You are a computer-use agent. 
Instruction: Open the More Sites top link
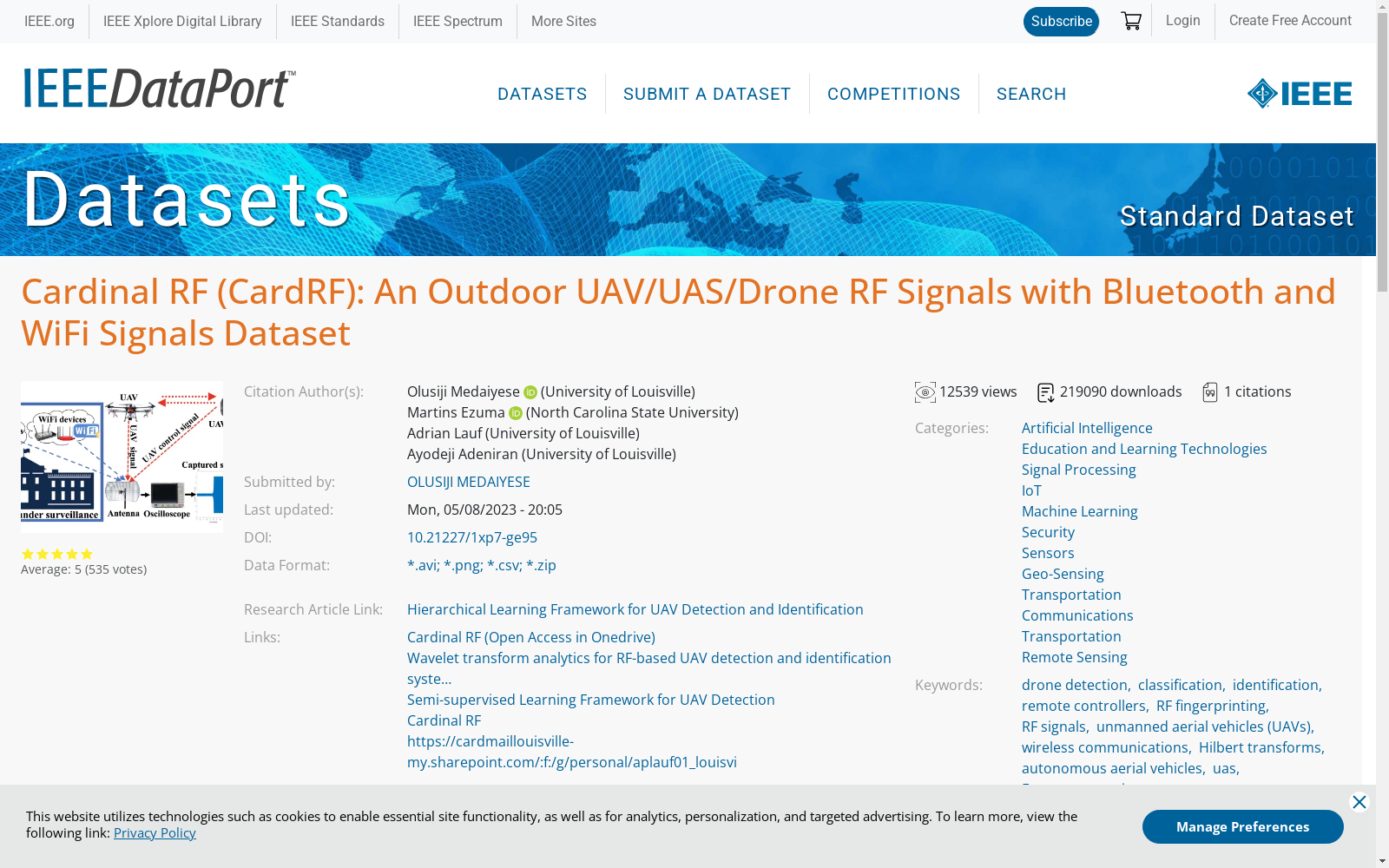(x=563, y=21)
